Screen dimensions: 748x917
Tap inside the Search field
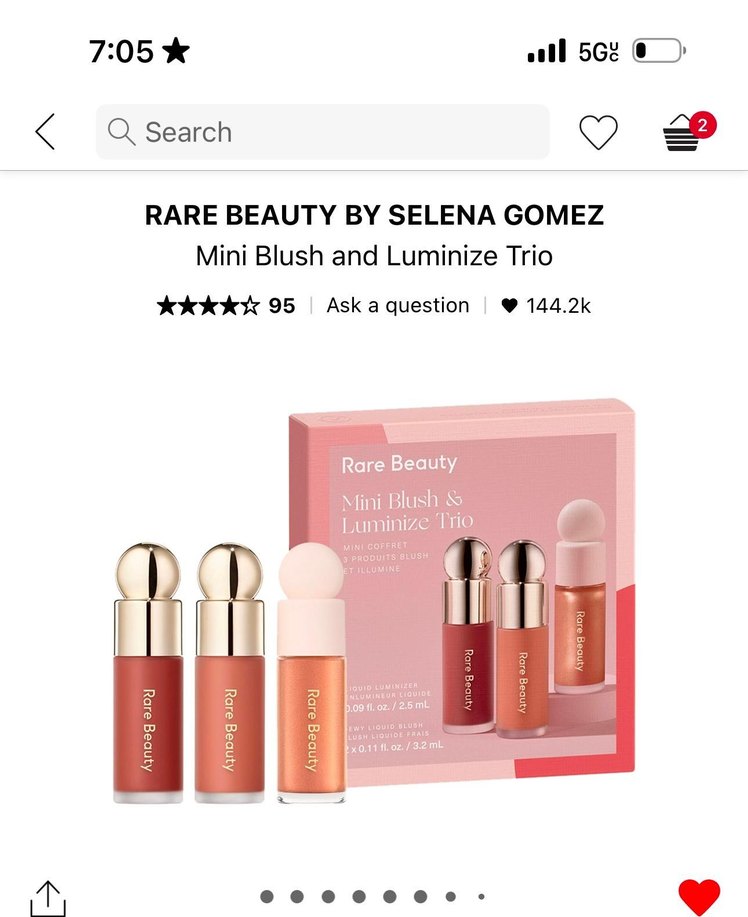click(322, 132)
